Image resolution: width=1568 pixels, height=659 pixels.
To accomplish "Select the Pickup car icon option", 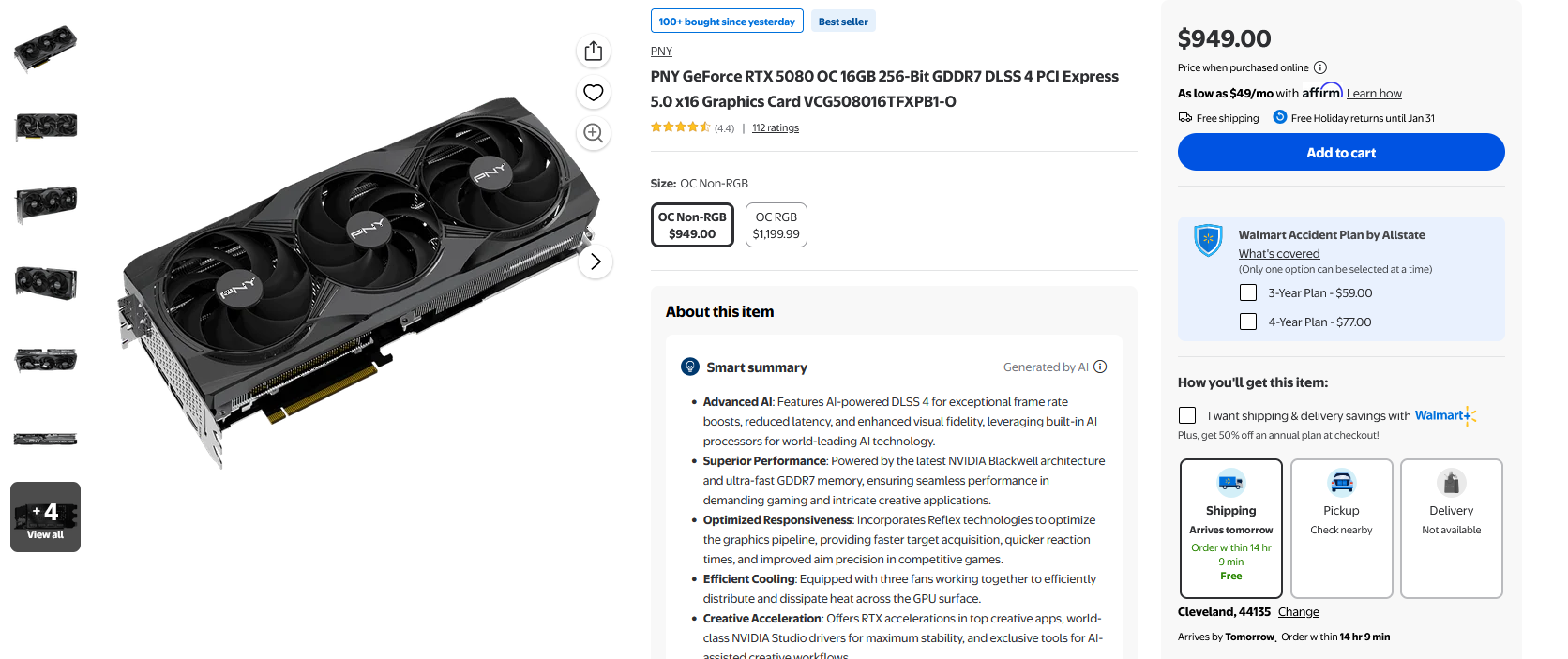I will [x=1341, y=528].
